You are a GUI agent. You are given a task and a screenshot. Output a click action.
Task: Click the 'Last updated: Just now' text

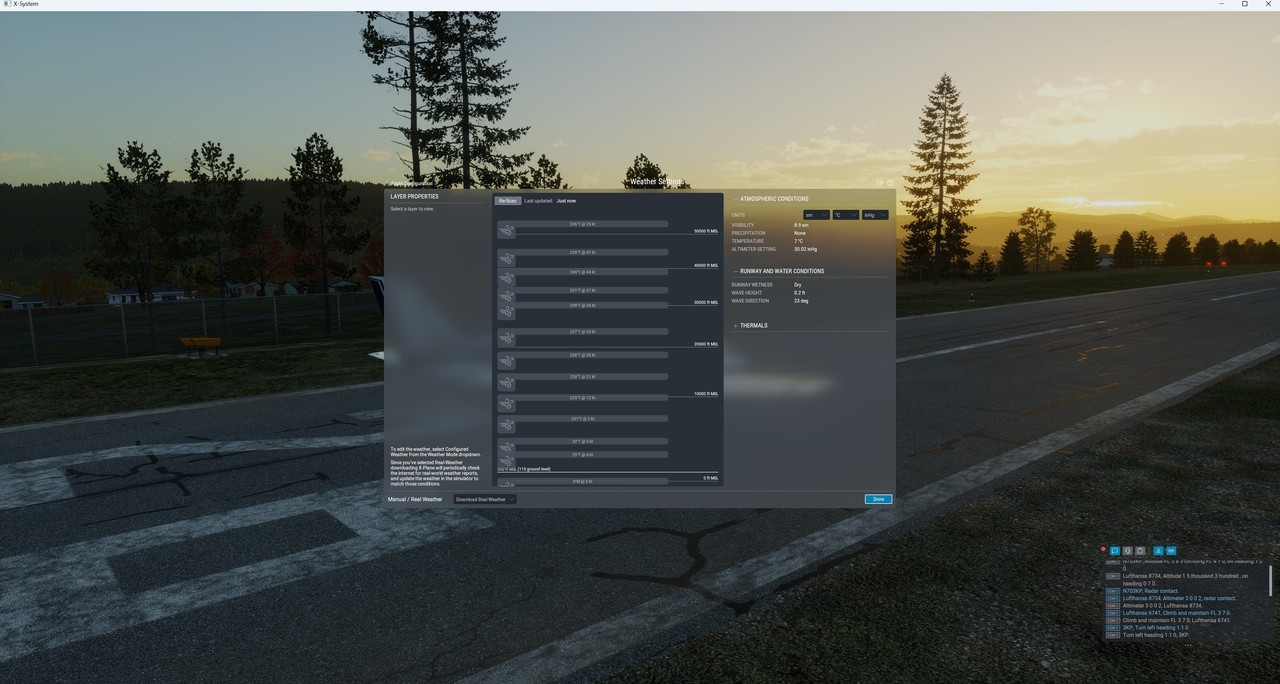click(x=550, y=201)
